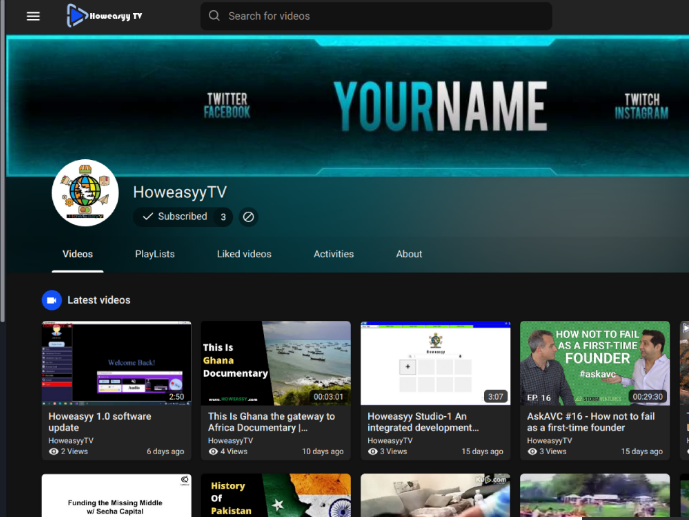Click HoweasyyTV link under Ghana documentary
Screen dimensions: 690x520
230,440
